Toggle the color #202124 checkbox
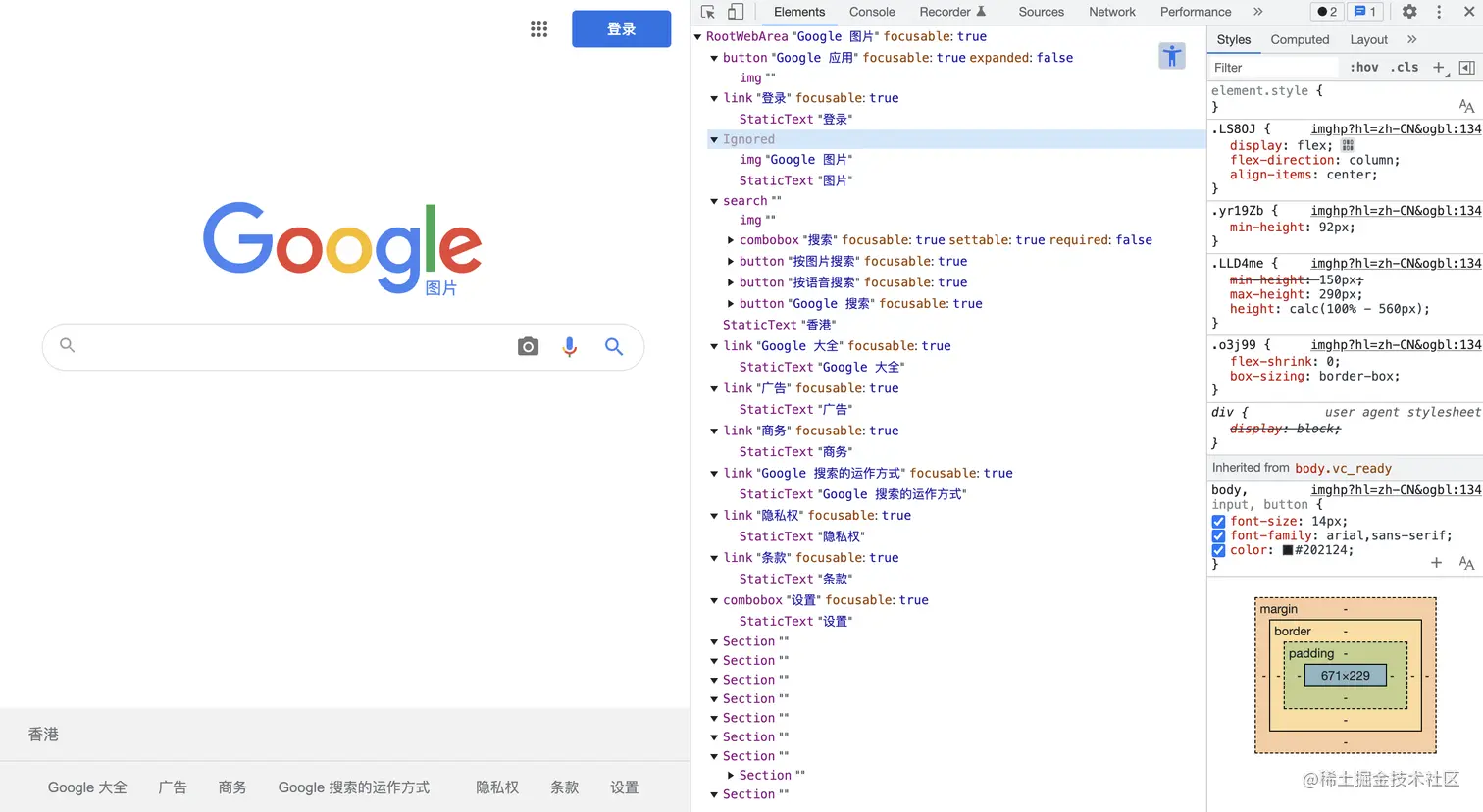 (x=1218, y=550)
